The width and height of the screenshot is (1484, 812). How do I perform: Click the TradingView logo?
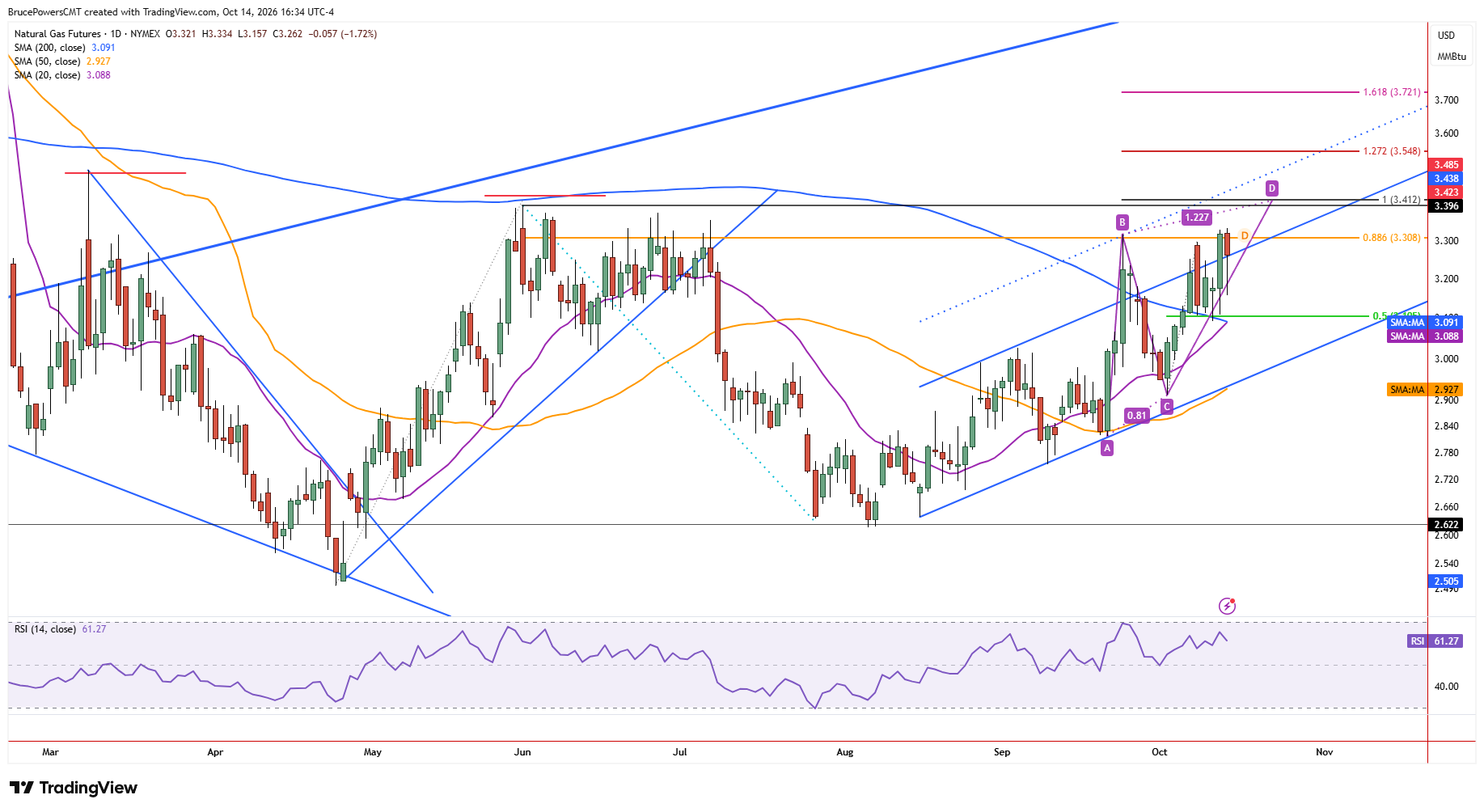coord(74,788)
